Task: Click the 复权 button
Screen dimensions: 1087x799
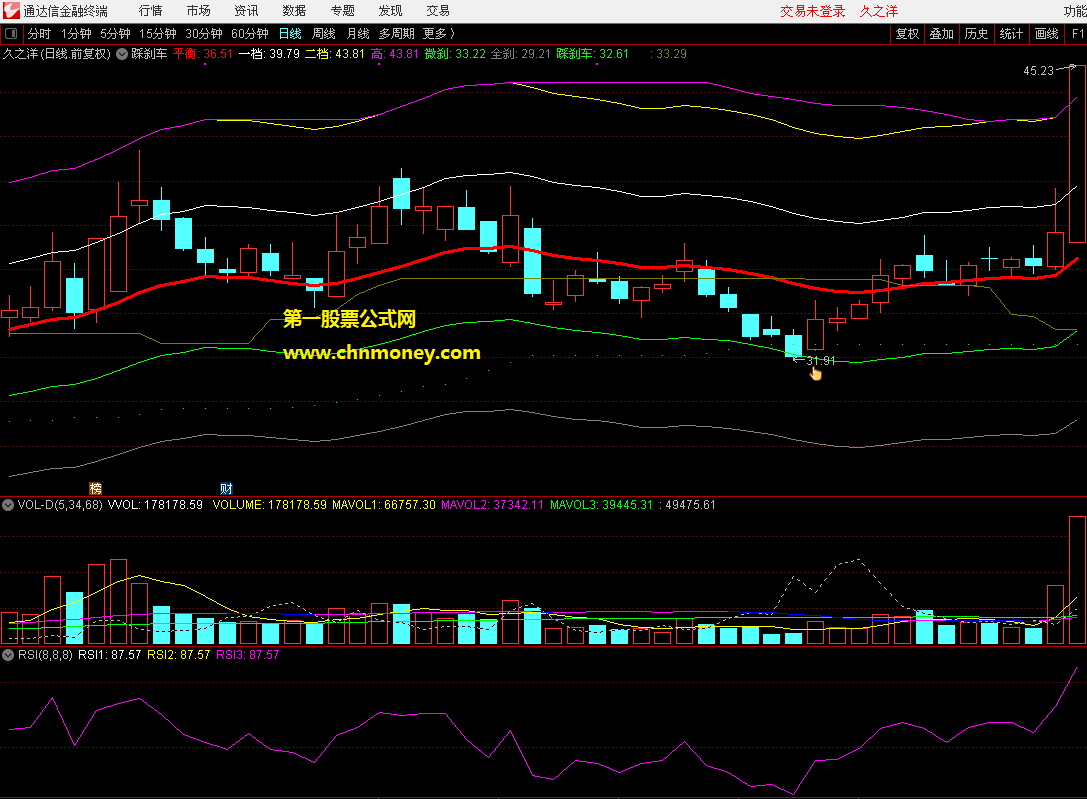Action: click(x=907, y=33)
